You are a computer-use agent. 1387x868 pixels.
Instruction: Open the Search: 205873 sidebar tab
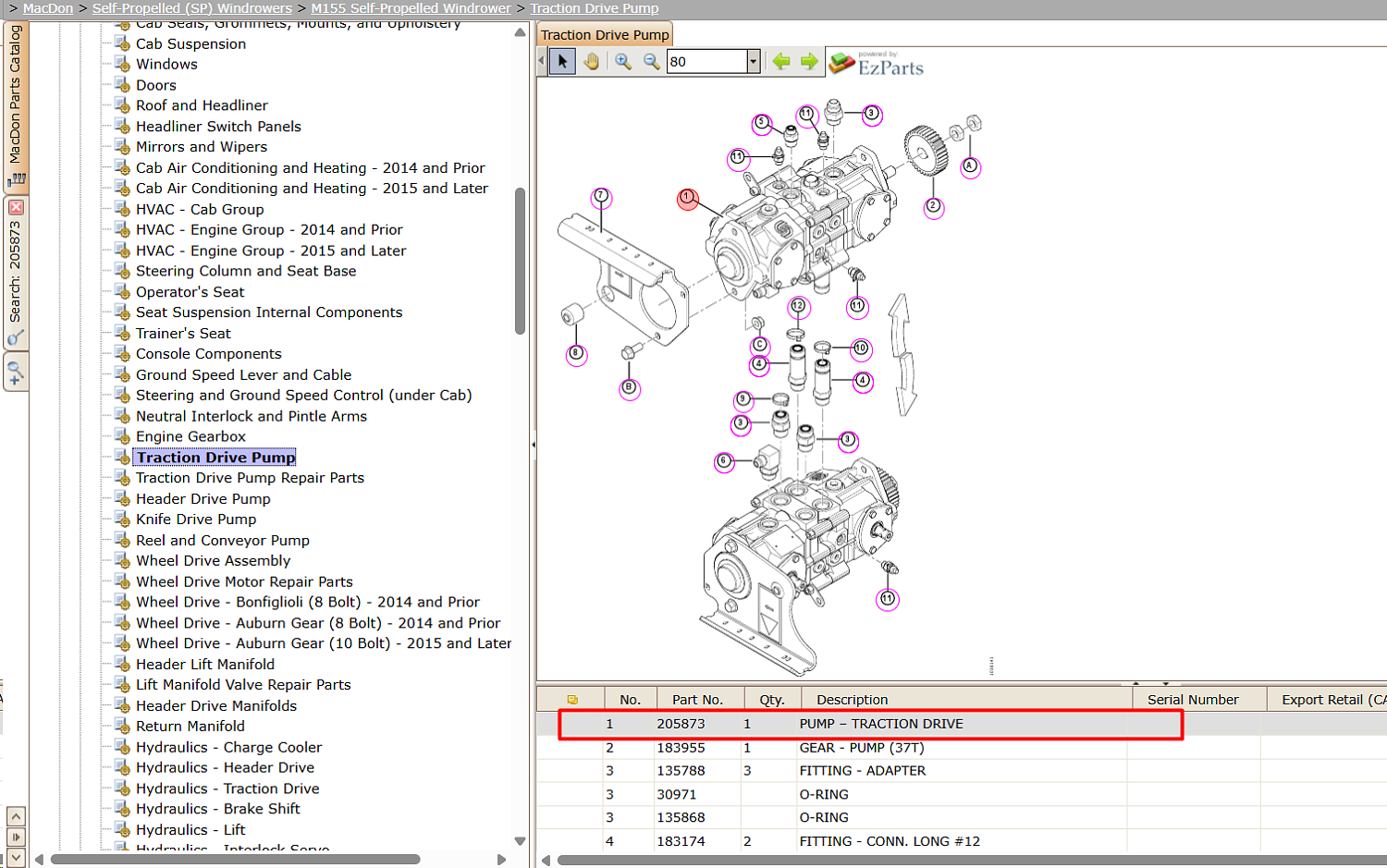click(x=16, y=273)
